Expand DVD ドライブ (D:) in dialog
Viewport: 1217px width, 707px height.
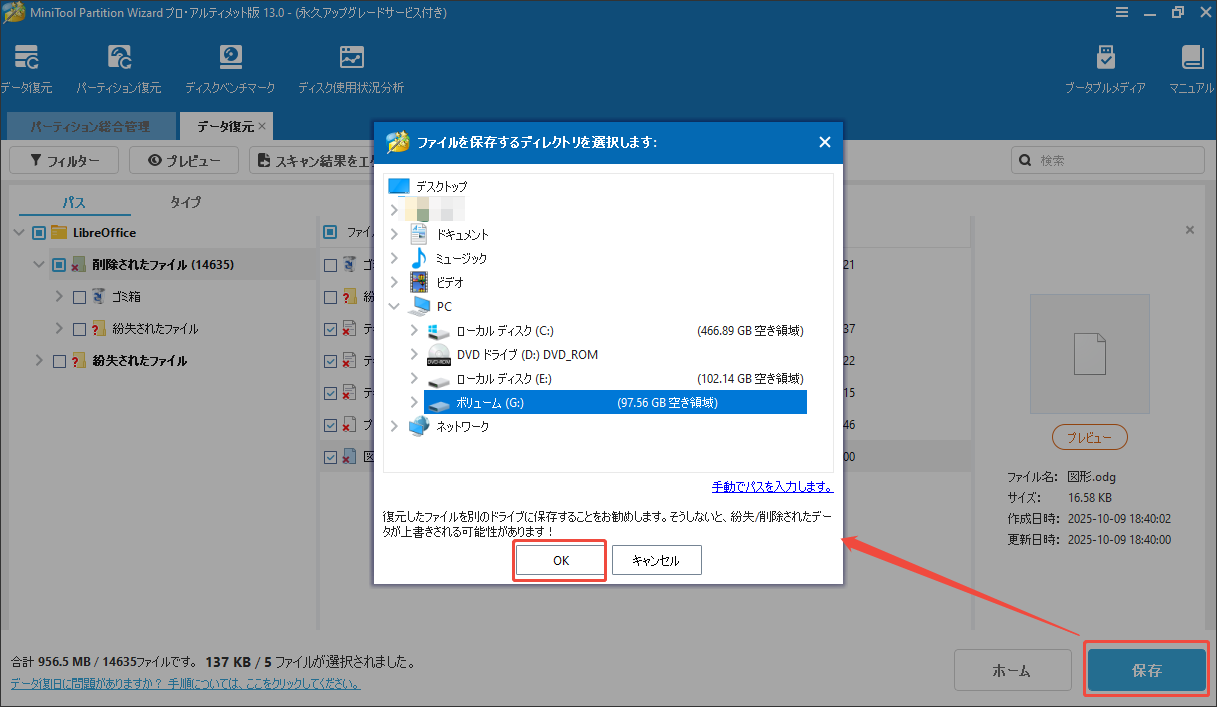[414, 354]
